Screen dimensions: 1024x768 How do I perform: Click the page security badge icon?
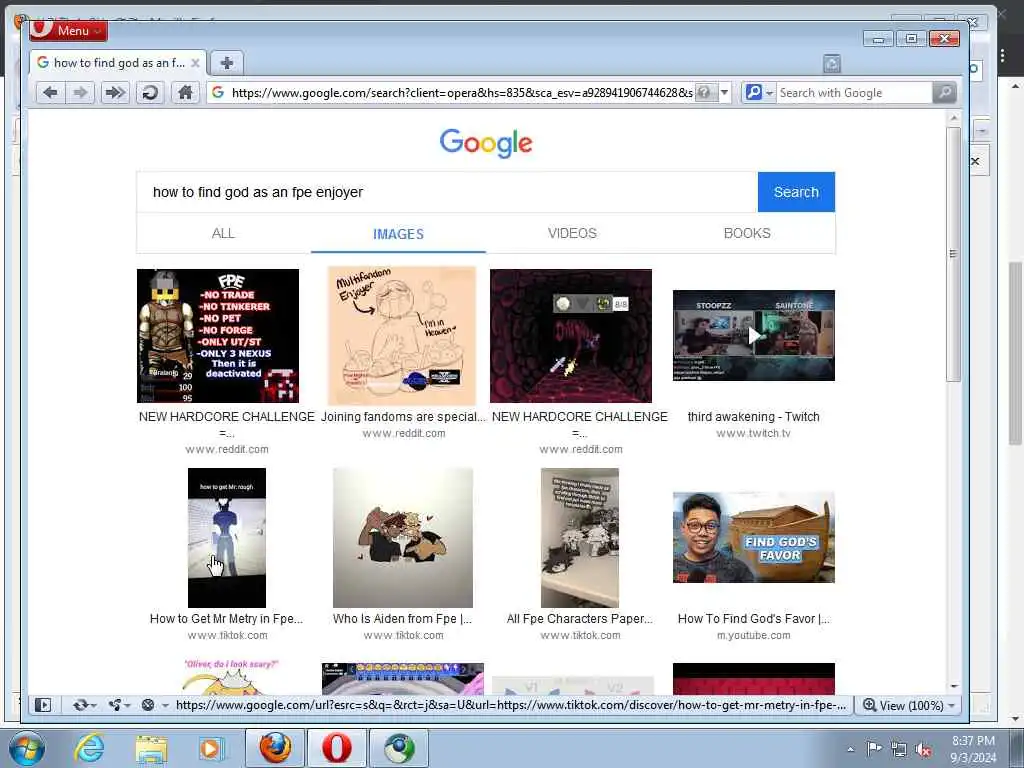[x=705, y=93]
